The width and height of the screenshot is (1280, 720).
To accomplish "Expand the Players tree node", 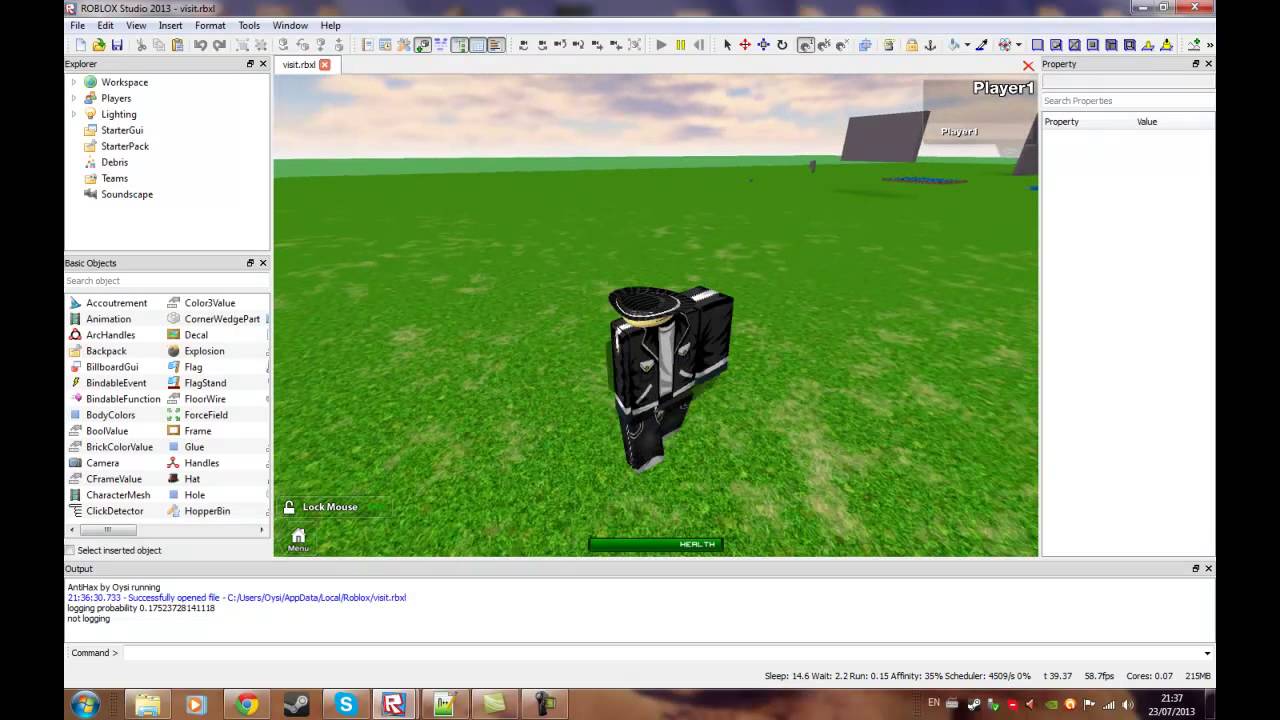I will (x=73, y=98).
